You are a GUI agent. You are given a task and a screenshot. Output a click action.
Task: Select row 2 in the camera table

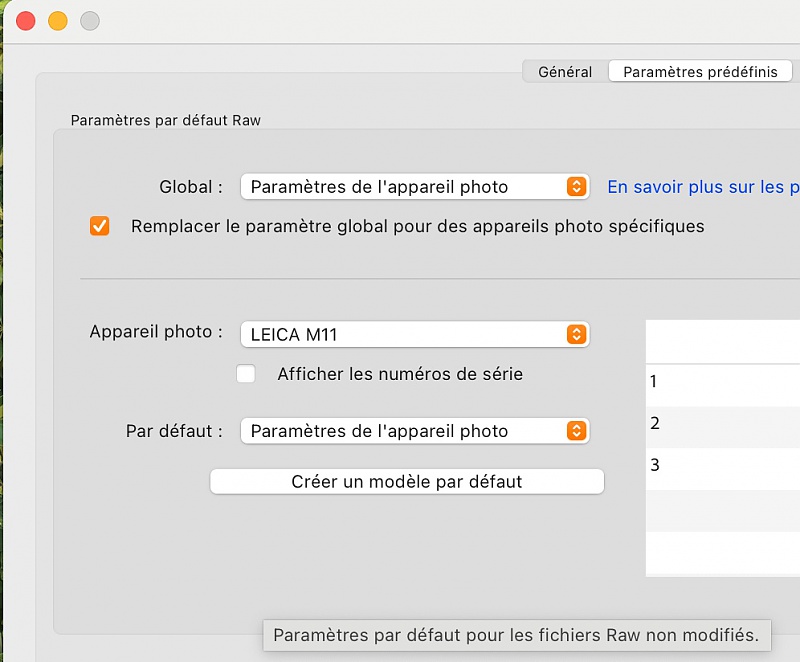(722, 423)
